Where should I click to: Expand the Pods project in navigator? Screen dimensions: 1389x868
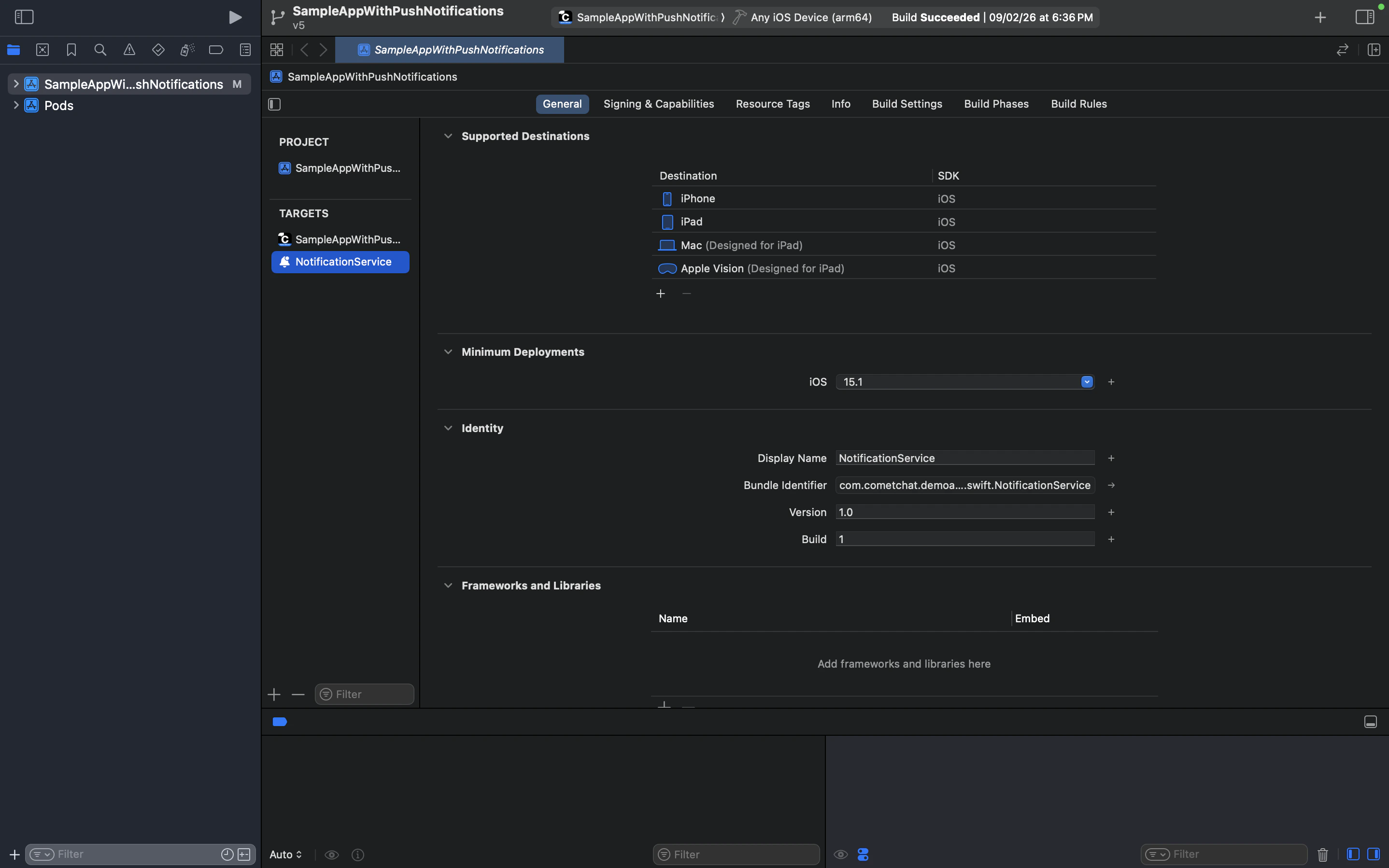(x=15, y=105)
